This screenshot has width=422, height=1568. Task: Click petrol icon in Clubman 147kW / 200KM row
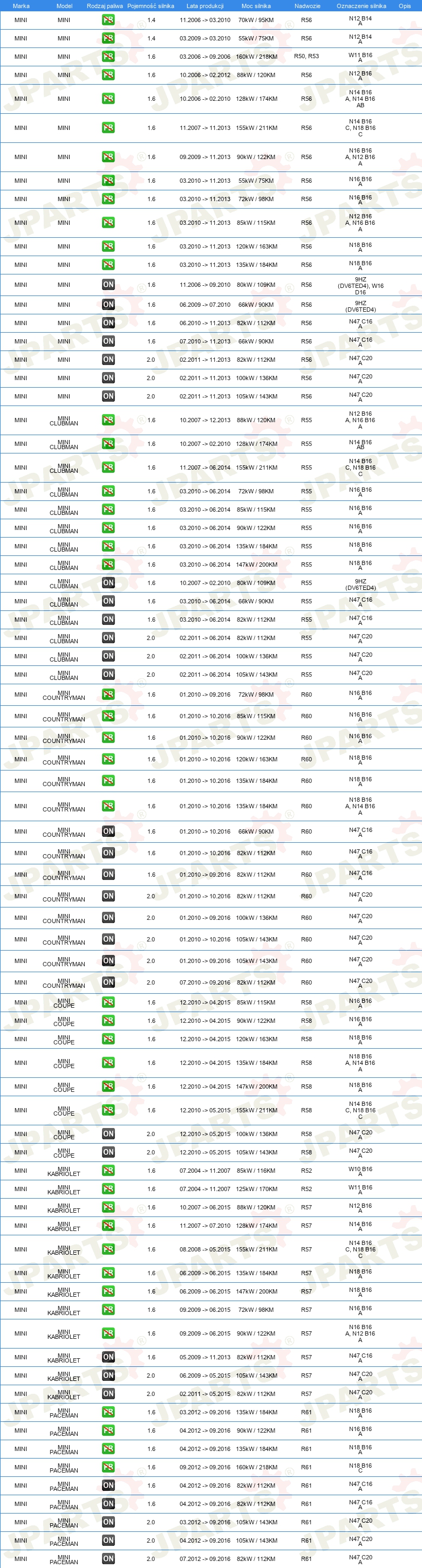tap(108, 565)
